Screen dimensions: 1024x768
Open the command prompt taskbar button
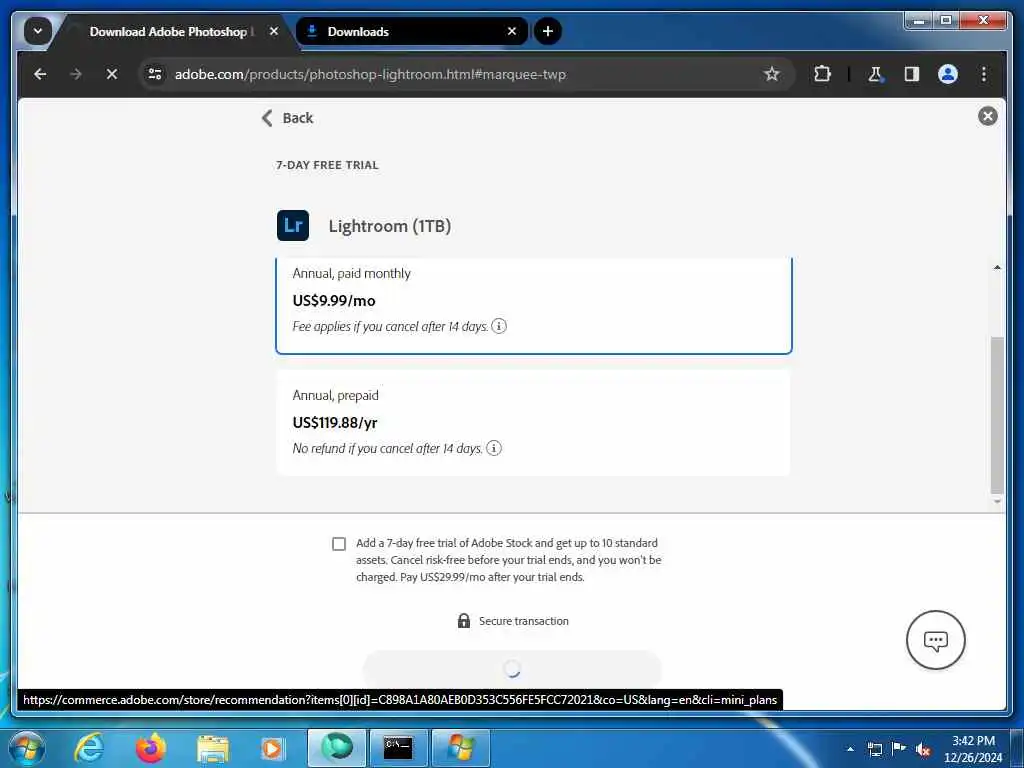pyautogui.click(x=398, y=748)
